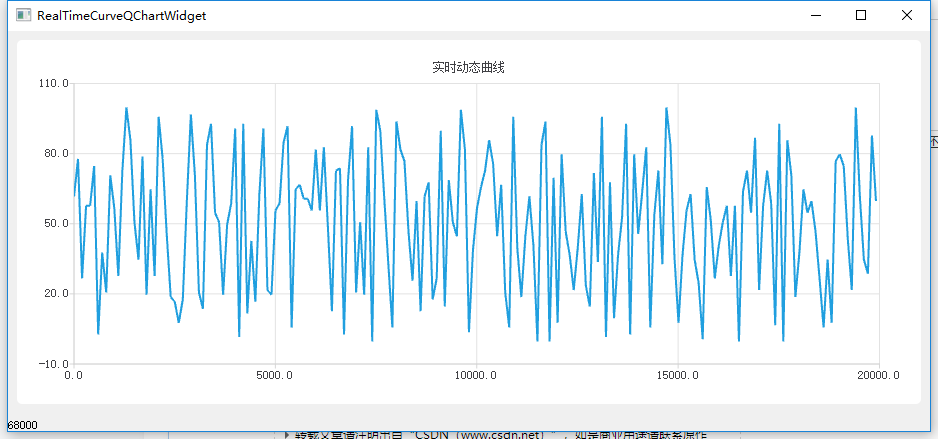938x439 pixels.
Task: Select the -10.0 Y-axis label
Action: point(51,364)
